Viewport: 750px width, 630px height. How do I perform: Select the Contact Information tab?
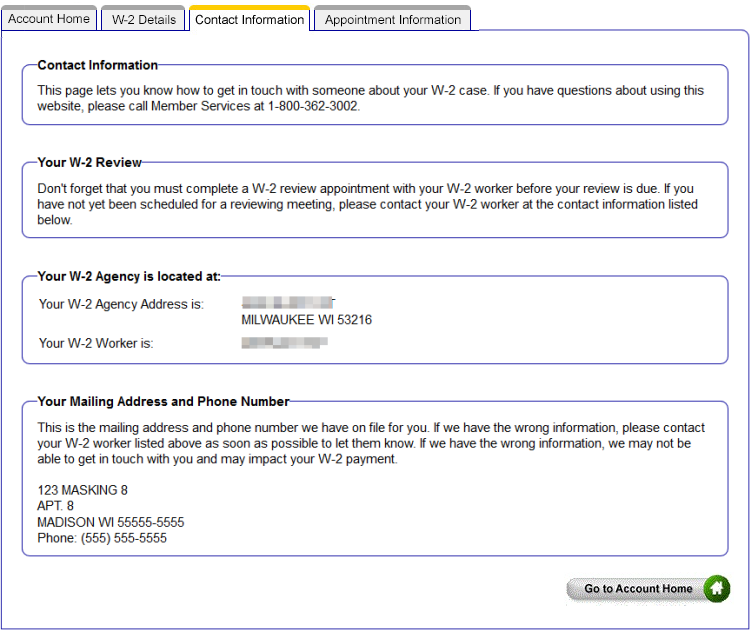pos(249,19)
